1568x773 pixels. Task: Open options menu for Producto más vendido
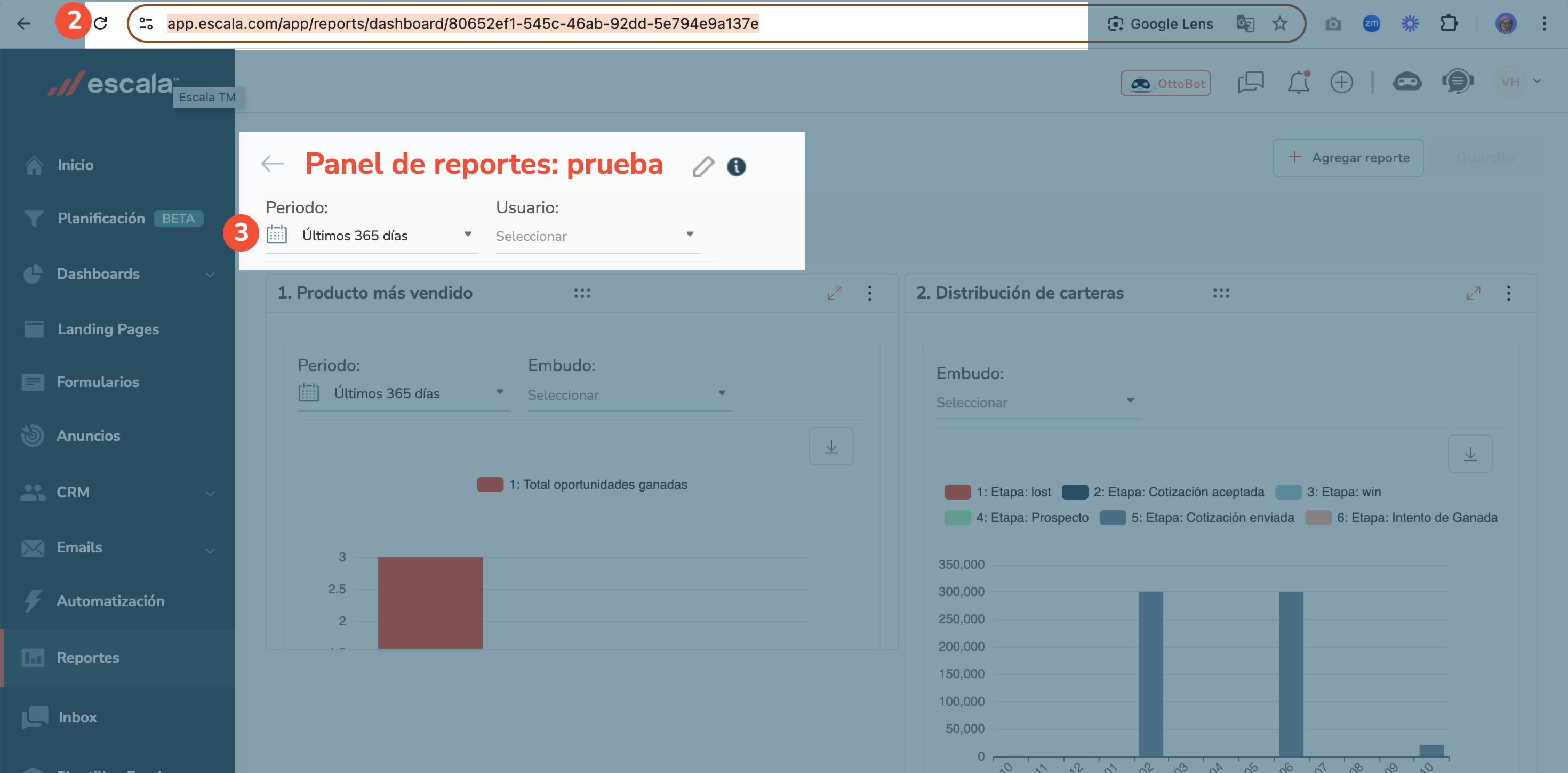(870, 293)
